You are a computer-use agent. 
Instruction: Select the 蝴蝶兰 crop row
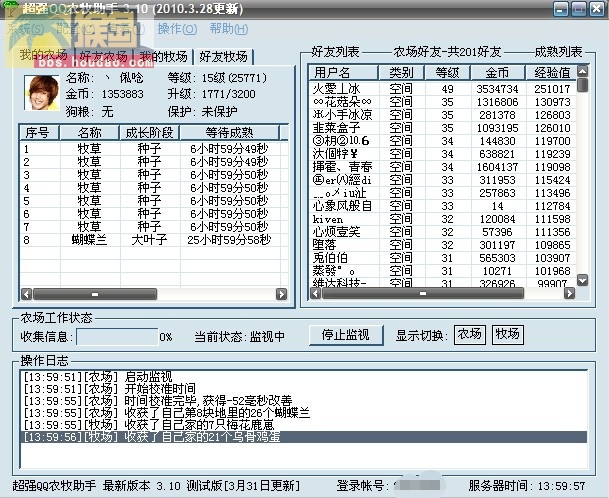[154, 240]
